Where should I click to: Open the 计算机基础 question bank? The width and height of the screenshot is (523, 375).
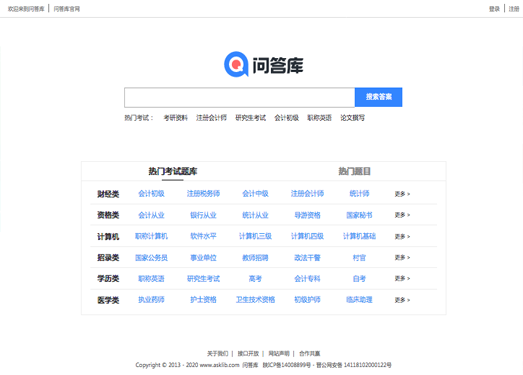[359, 236]
